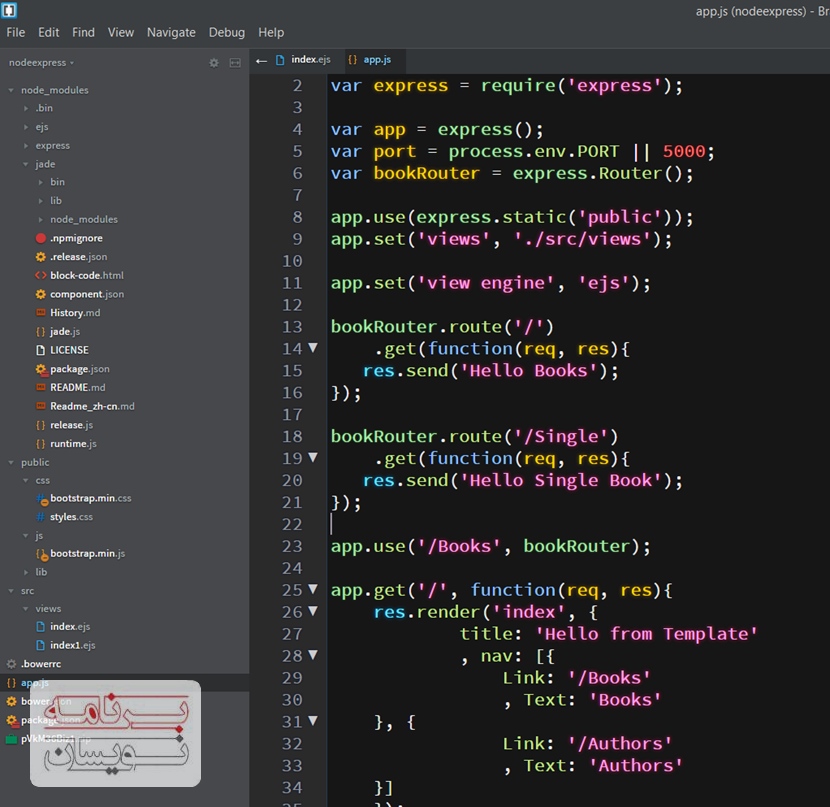830x807 pixels.
Task: Open the Find menu
Action: (84, 32)
